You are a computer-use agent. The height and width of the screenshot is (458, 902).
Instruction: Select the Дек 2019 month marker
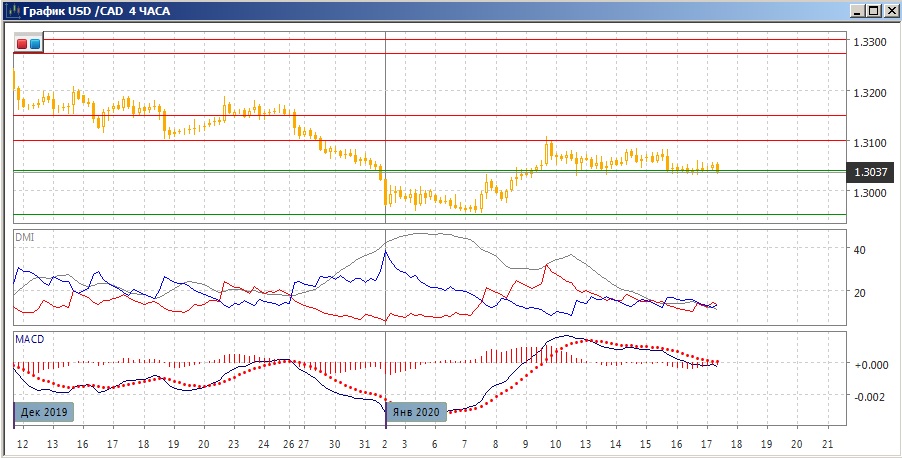44,412
